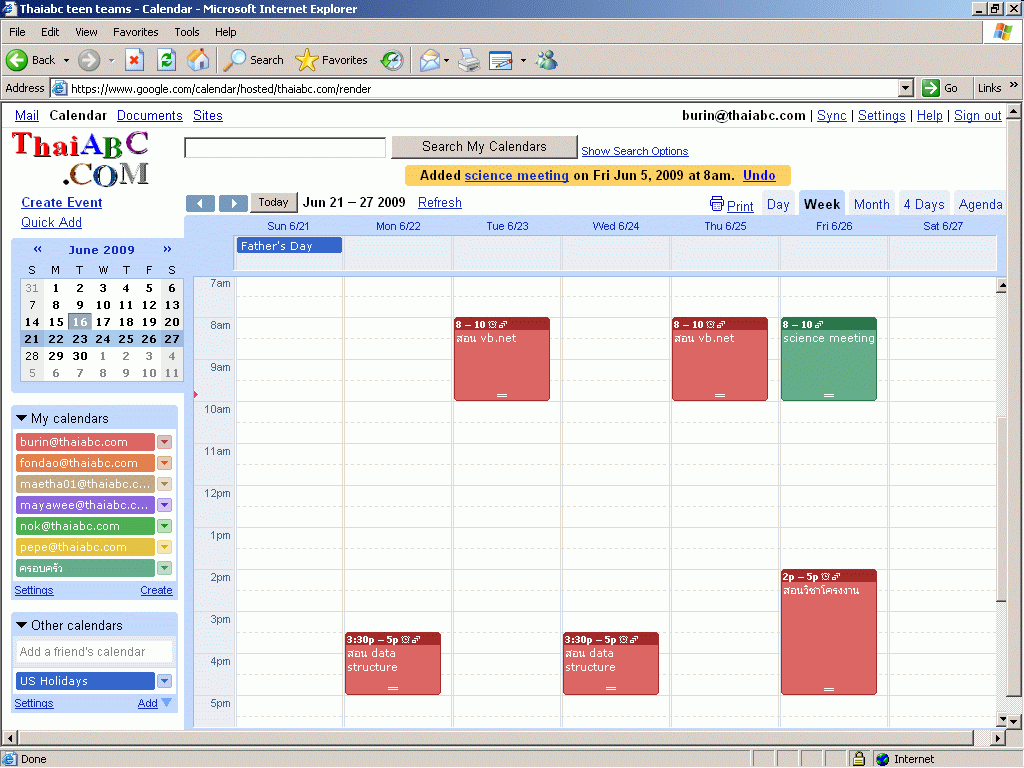Screen dimensions: 1024x768
Task: Toggle US Holidays calendar visibility
Action: (85, 681)
